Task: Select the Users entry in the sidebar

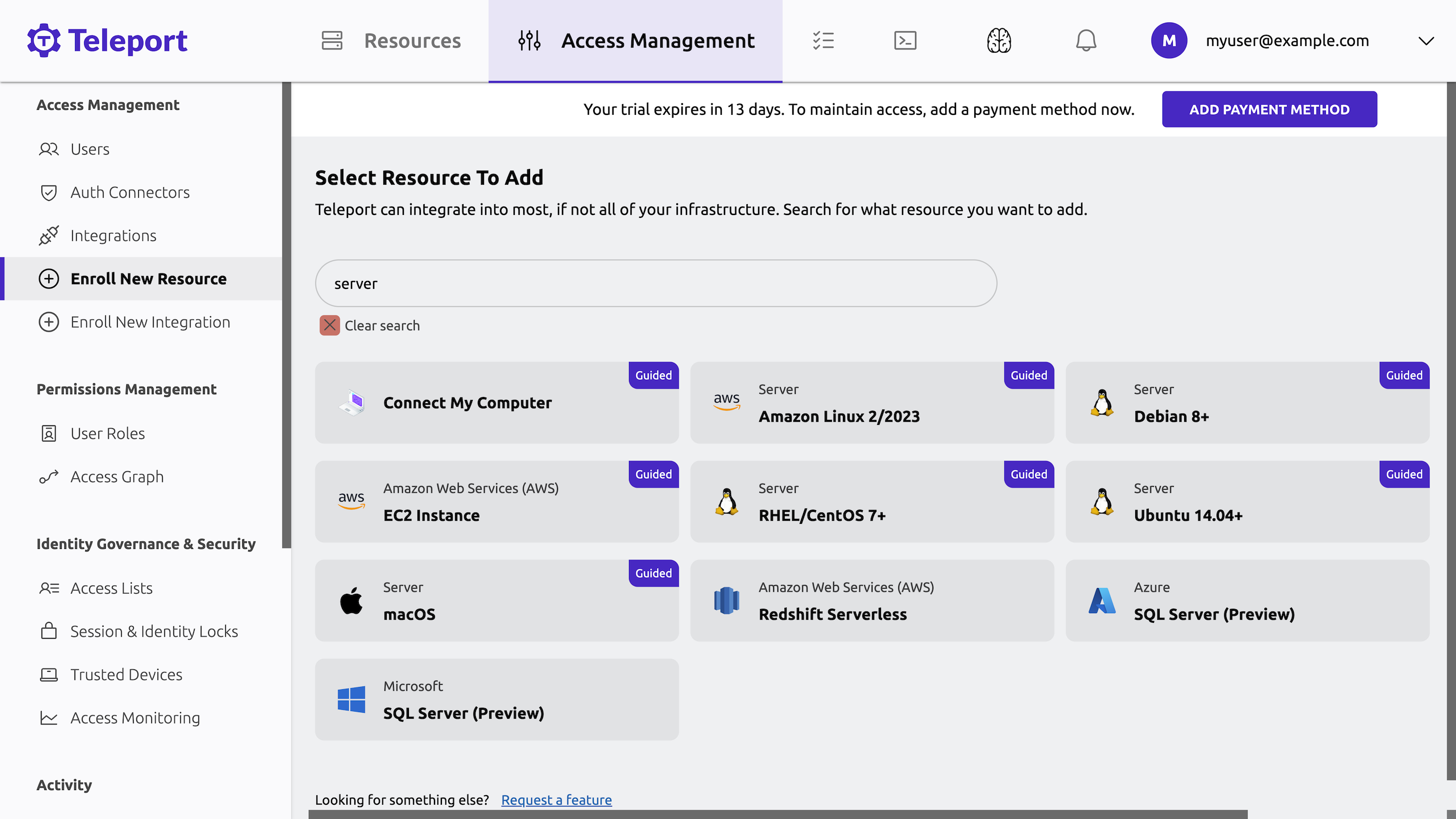Action: pos(90,148)
